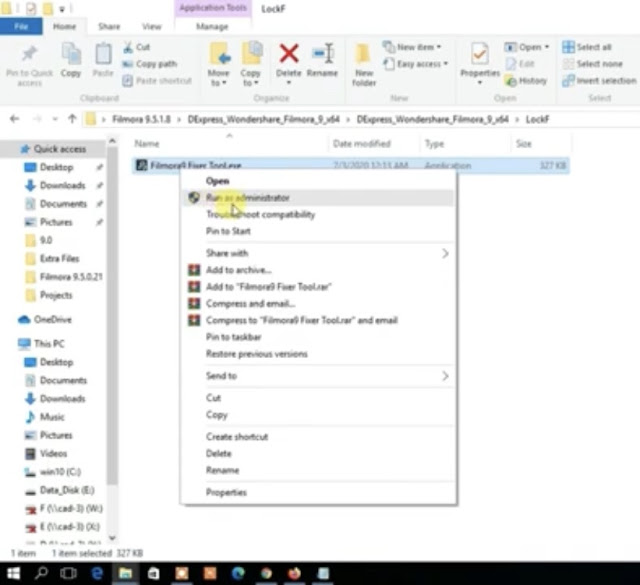Sort by the Type column header
Viewport: 640px width, 585px height.
click(434, 144)
